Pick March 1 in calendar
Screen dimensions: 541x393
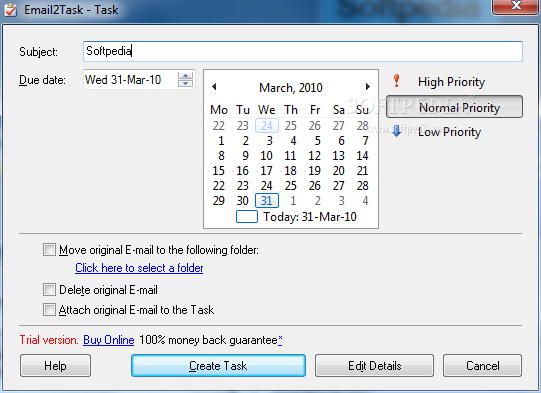(x=221, y=141)
